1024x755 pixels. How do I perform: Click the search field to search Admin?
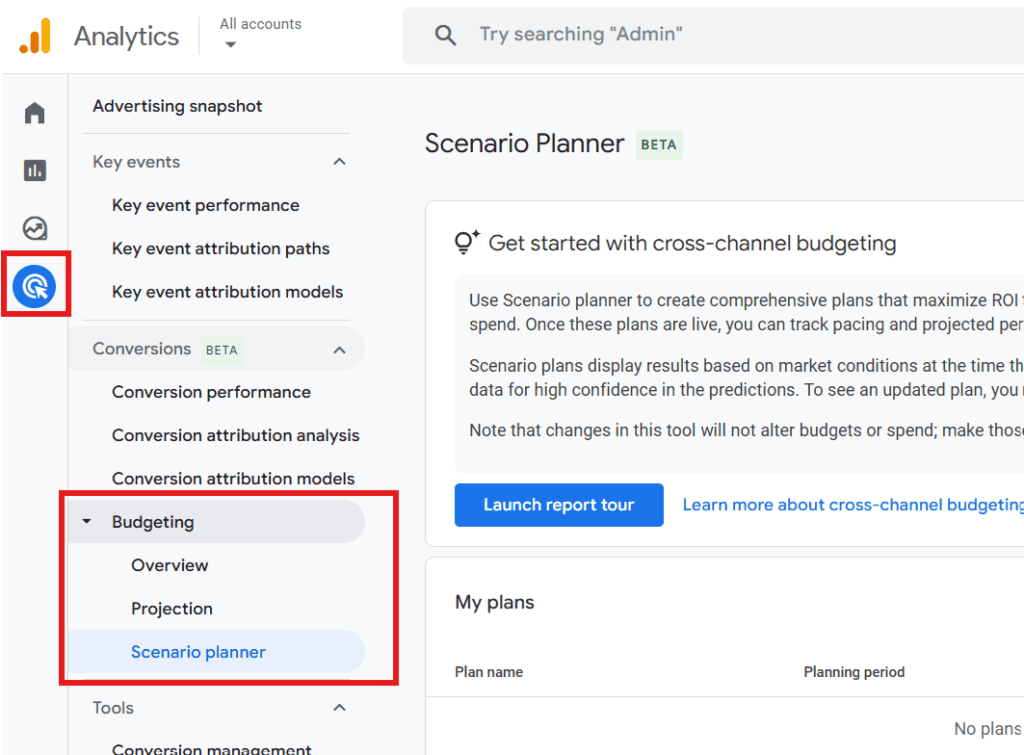pyautogui.click(x=700, y=35)
